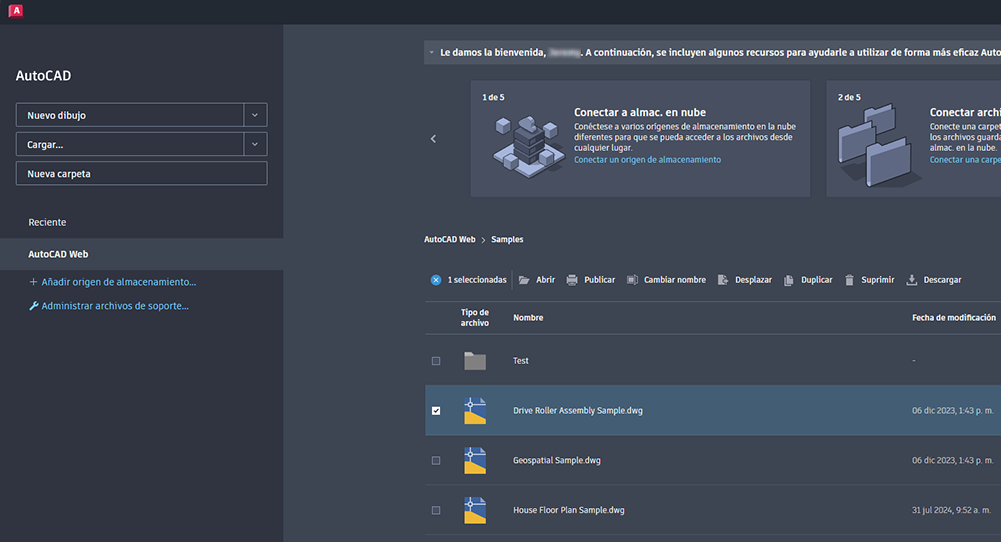1001x542 pixels.
Task: Click the Geospatial Sample DWG file icon
Action: (475, 460)
